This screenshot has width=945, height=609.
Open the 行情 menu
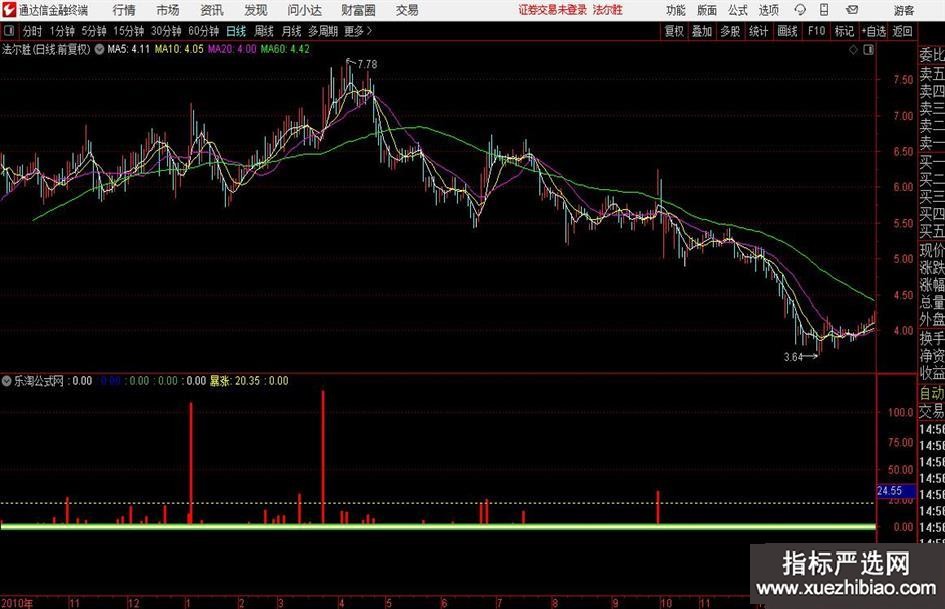tap(124, 10)
